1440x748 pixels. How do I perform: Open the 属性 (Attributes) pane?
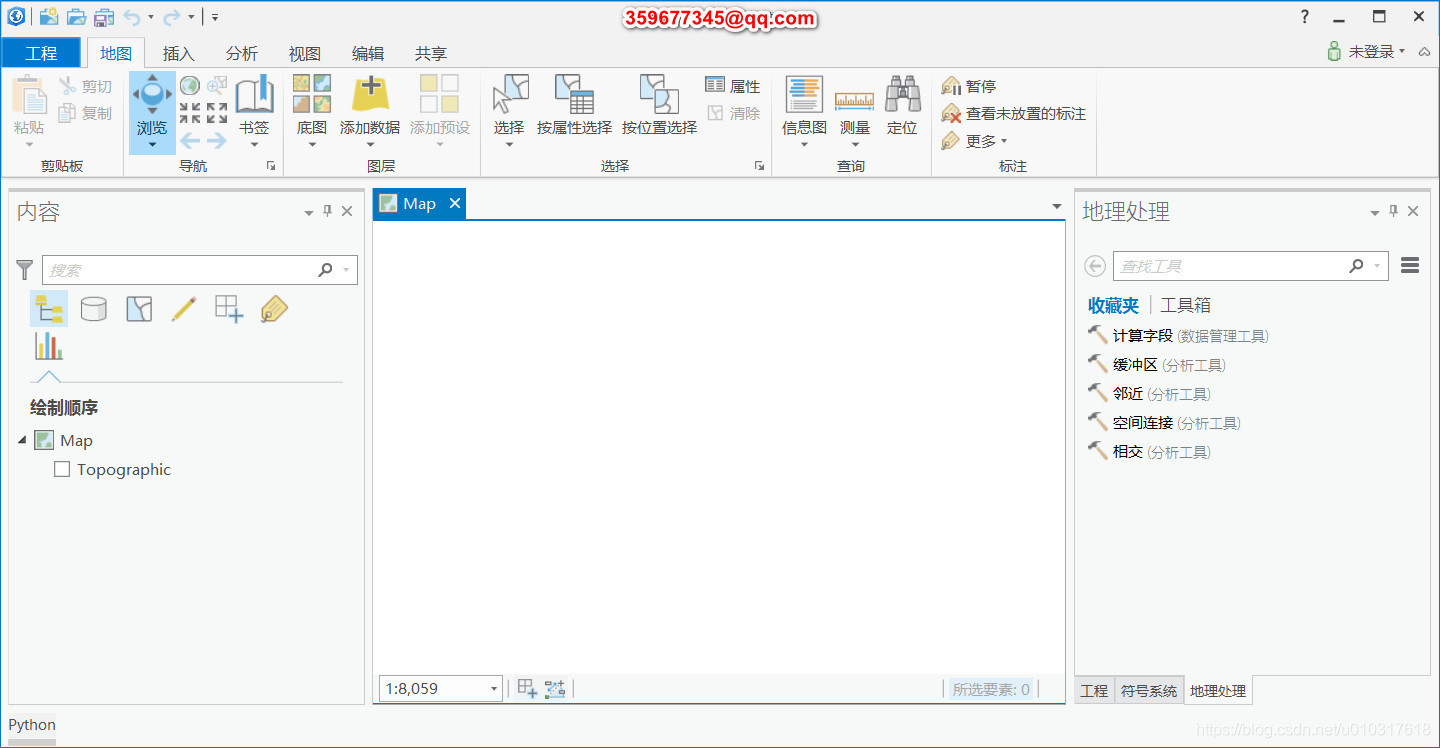point(733,86)
